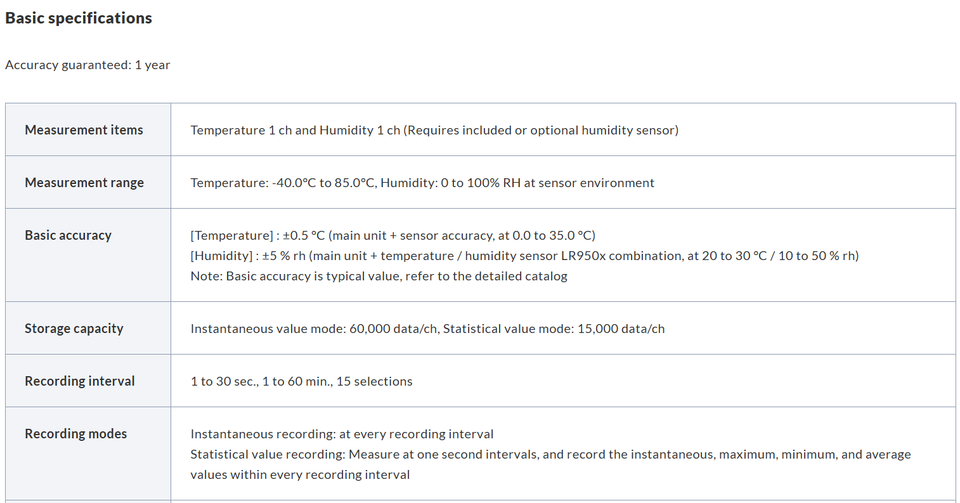Image resolution: width=960 pixels, height=503 pixels.
Task: Click the Accuracy guaranteed: 1 year text
Action: coord(88,65)
